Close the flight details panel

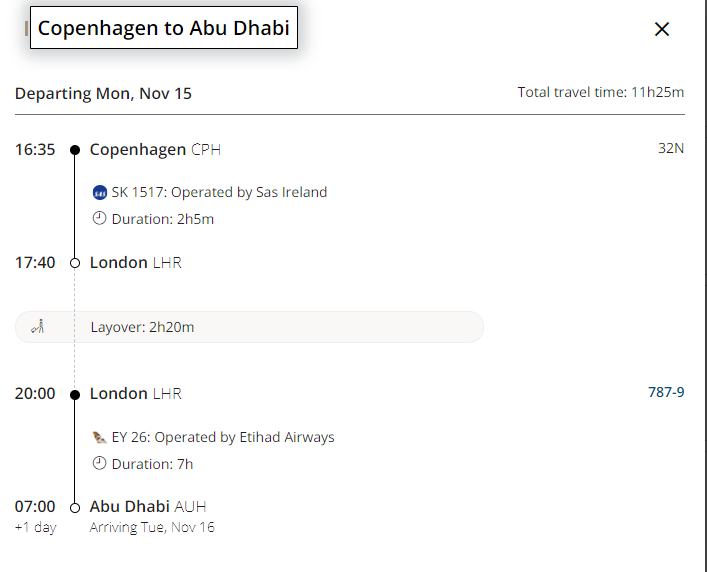coord(661,29)
